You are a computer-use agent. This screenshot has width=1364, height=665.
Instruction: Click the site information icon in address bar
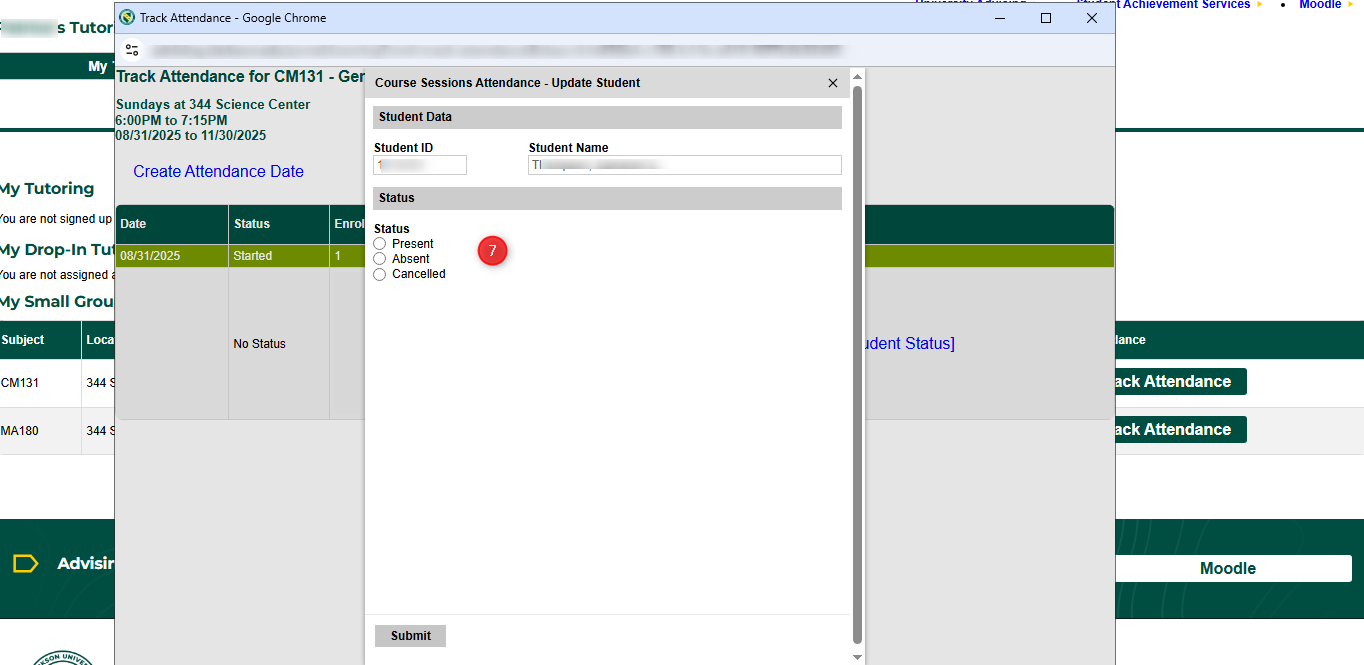pyautogui.click(x=132, y=50)
